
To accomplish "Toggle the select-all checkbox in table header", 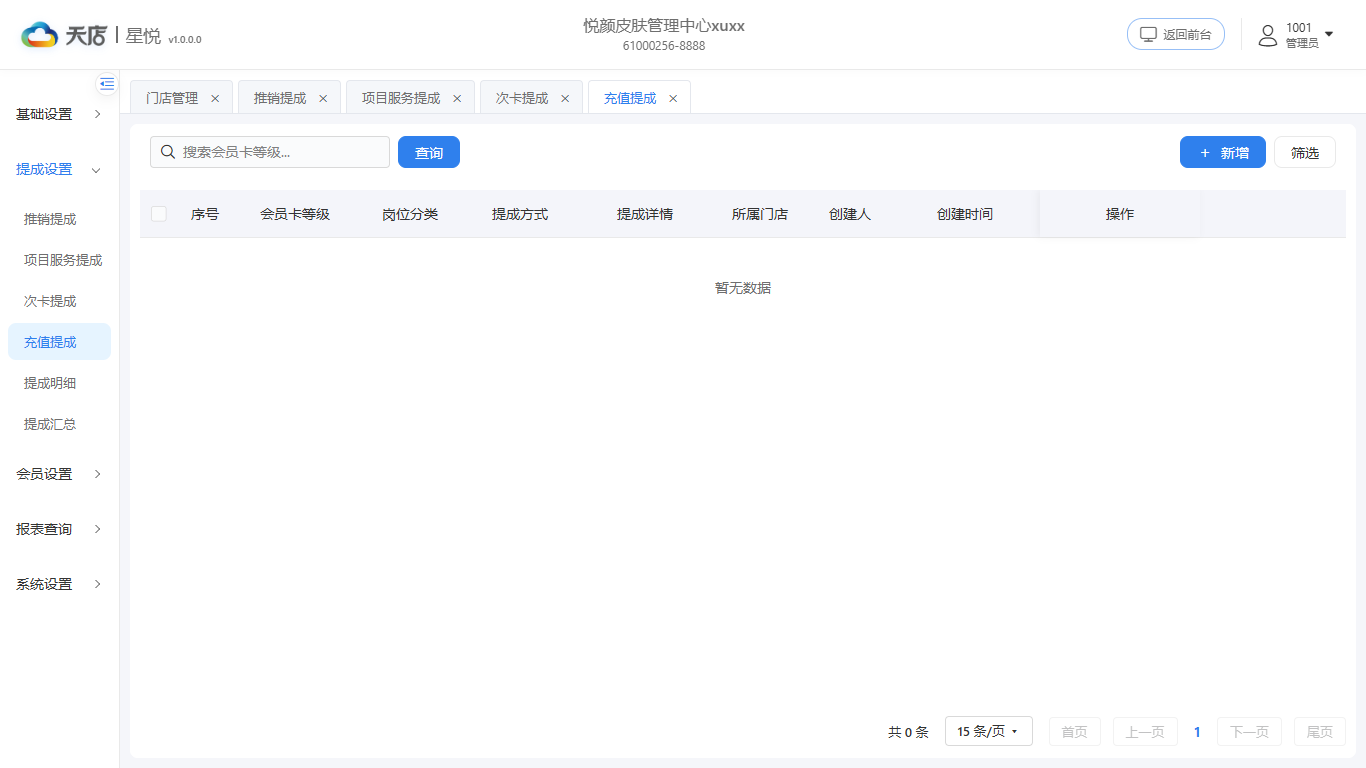I will [159, 214].
